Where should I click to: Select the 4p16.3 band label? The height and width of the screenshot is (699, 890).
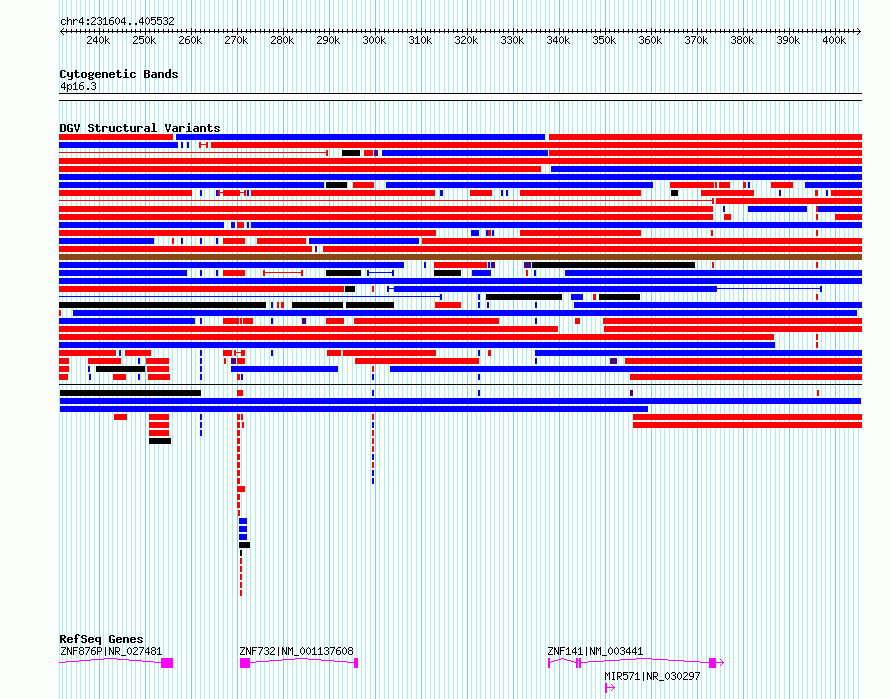click(x=78, y=86)
